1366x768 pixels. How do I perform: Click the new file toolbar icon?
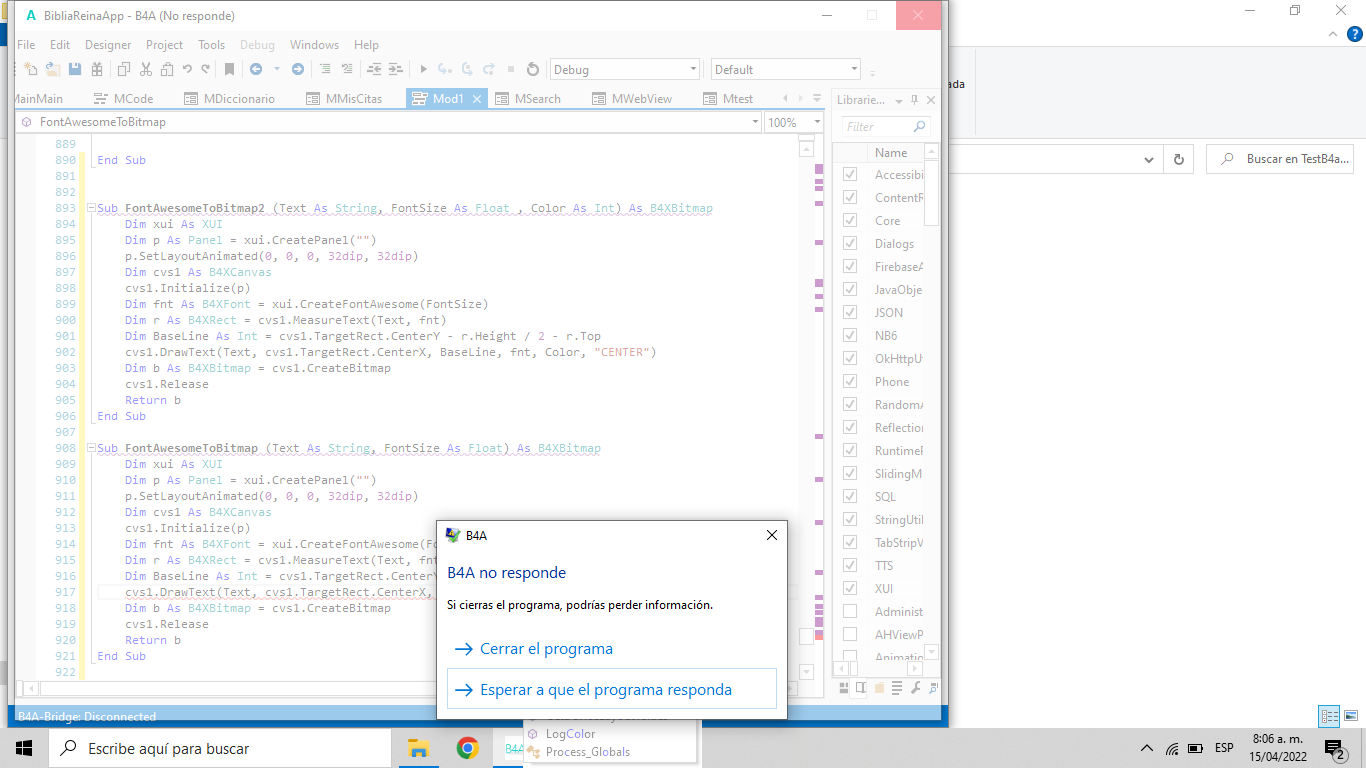click(x=30, y=69)
